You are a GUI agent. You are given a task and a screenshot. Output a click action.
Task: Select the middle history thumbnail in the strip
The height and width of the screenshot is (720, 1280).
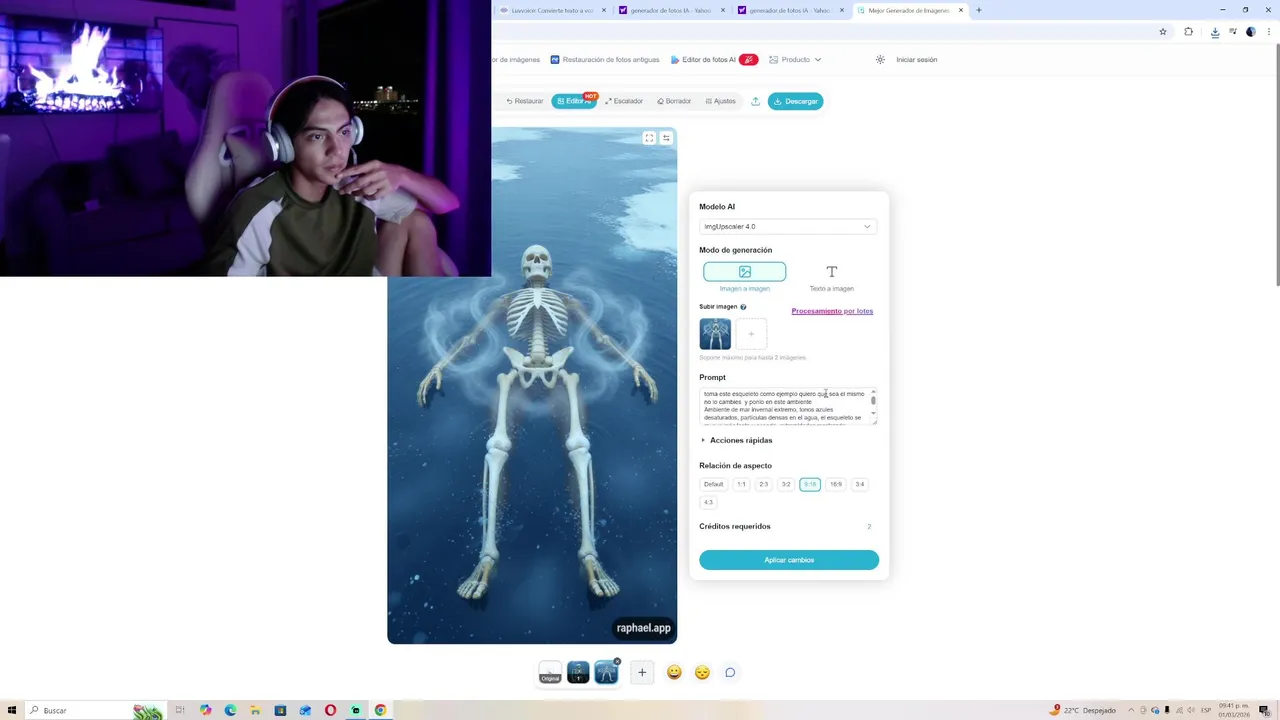(x=578, y=673)
